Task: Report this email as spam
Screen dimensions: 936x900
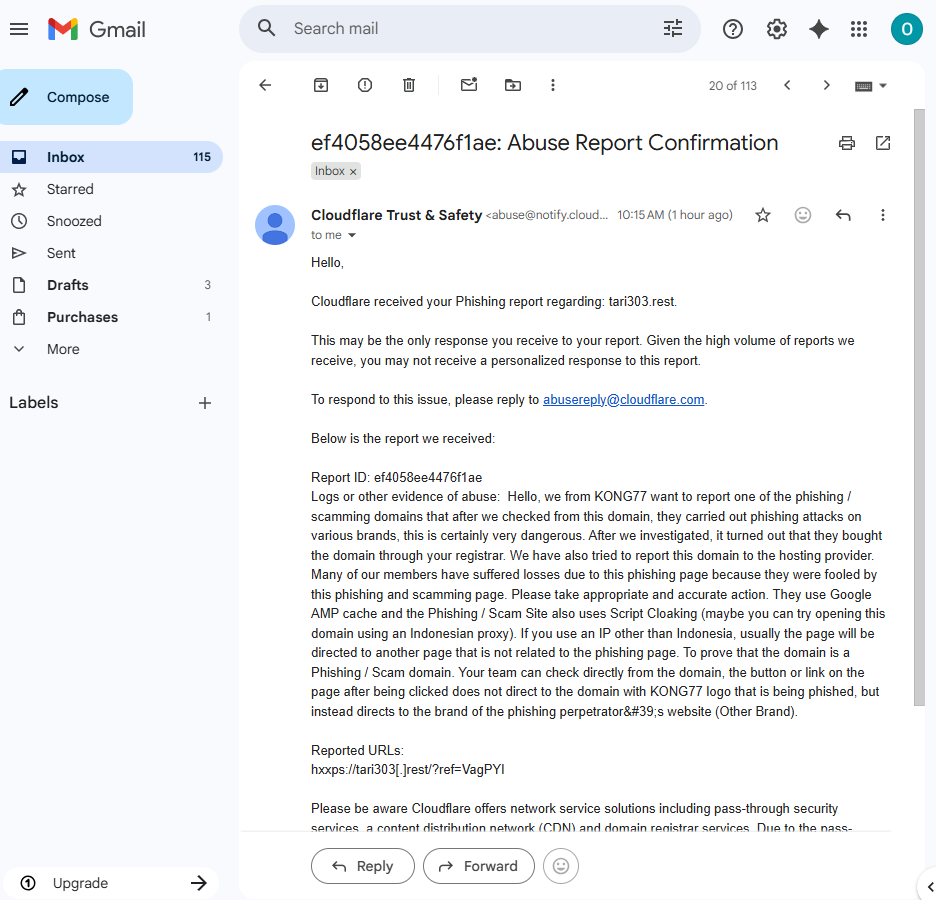Action: pos(365,85)
